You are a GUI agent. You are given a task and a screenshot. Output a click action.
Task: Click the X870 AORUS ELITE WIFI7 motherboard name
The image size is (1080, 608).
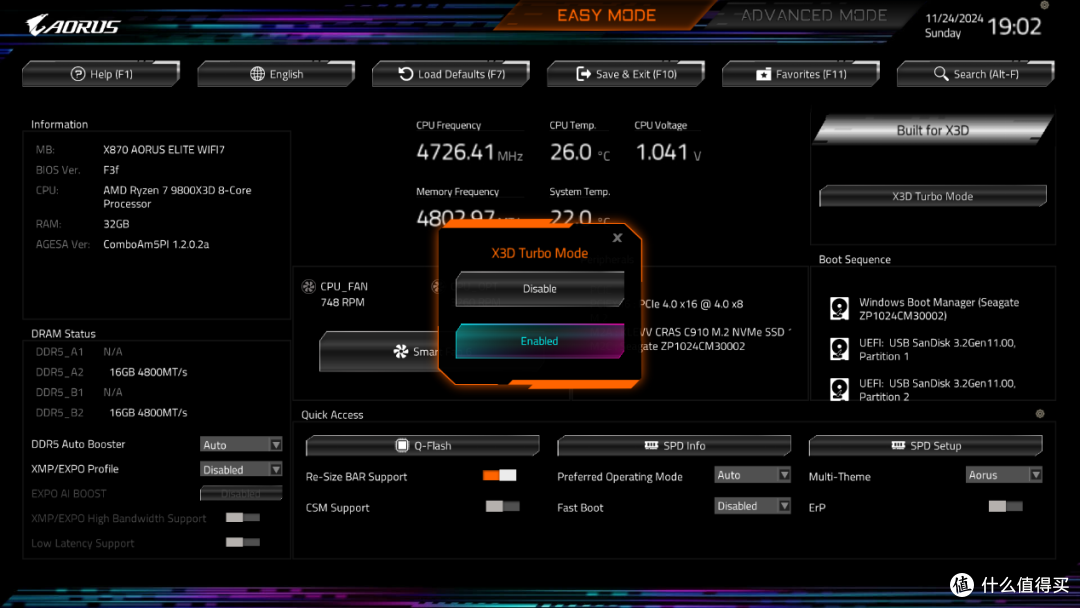coord(164,149)
